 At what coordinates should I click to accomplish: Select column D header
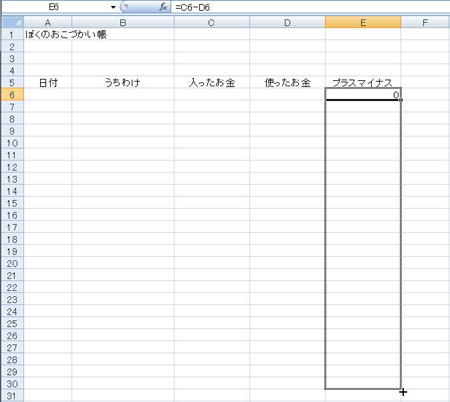[x=287, y=22]
